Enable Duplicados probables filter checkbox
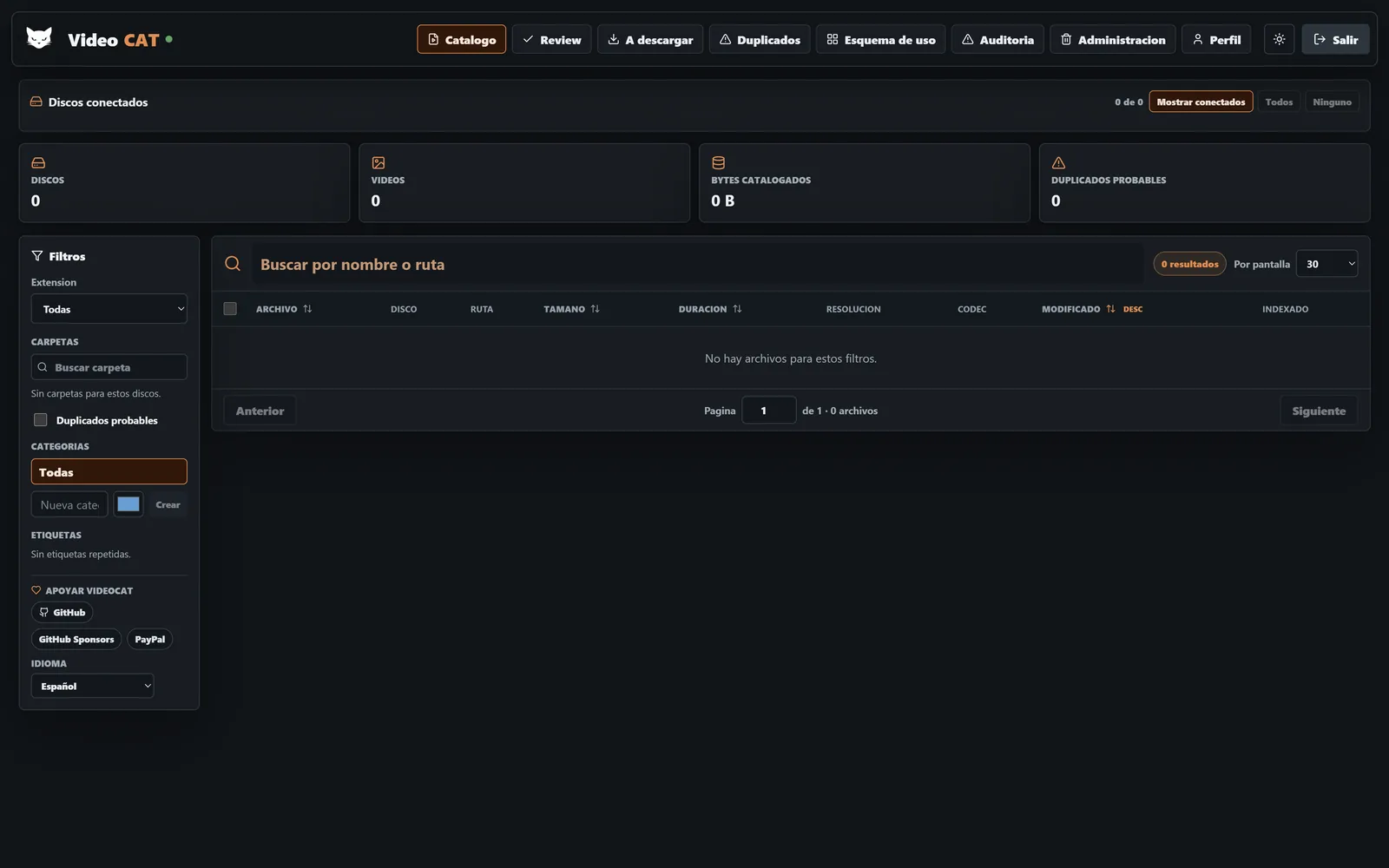The image size is (1389, 868). point(40,420)
